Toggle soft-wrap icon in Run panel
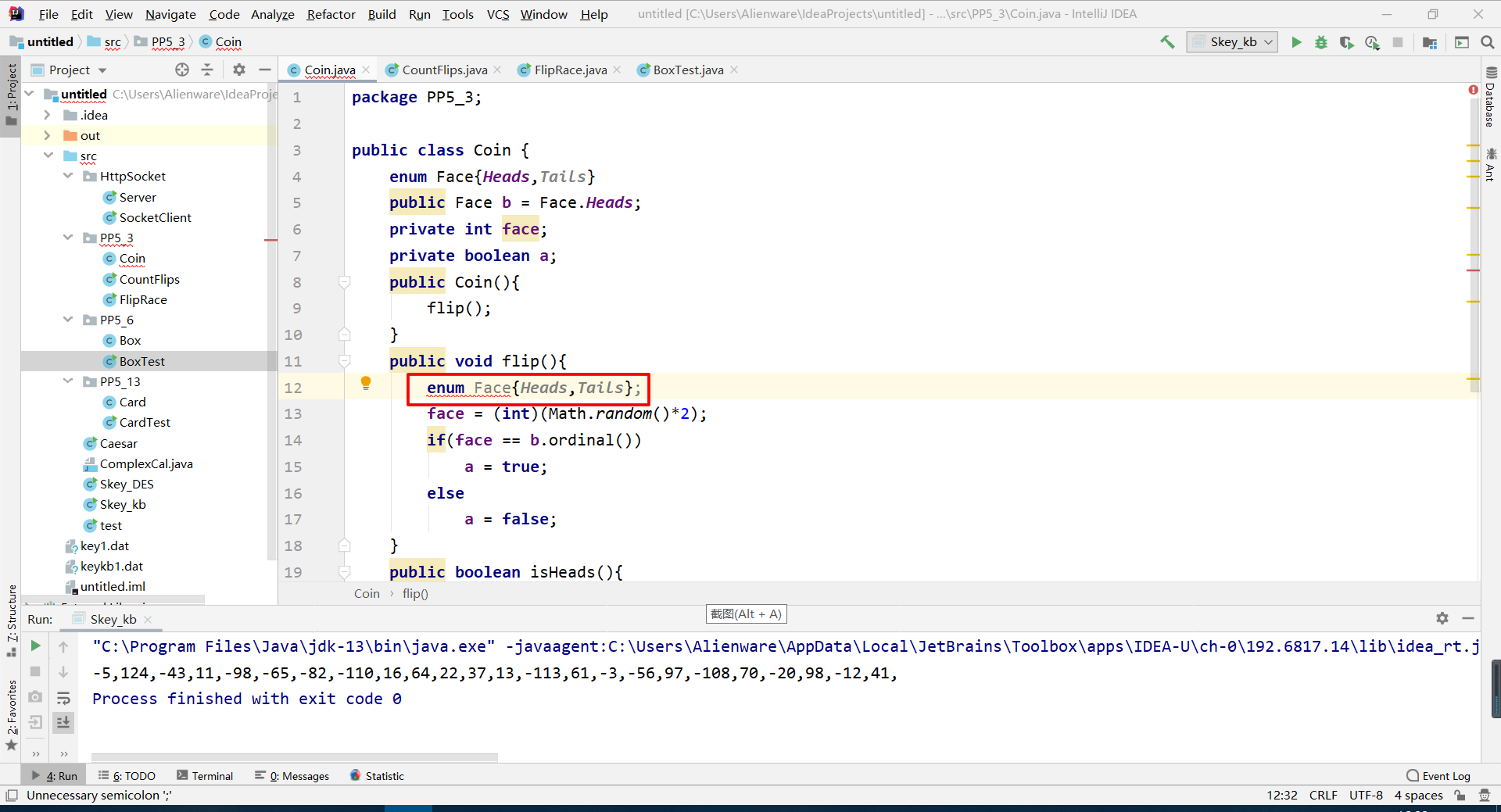This screenshot has height=812, width=1501. [x=63, y=697]
